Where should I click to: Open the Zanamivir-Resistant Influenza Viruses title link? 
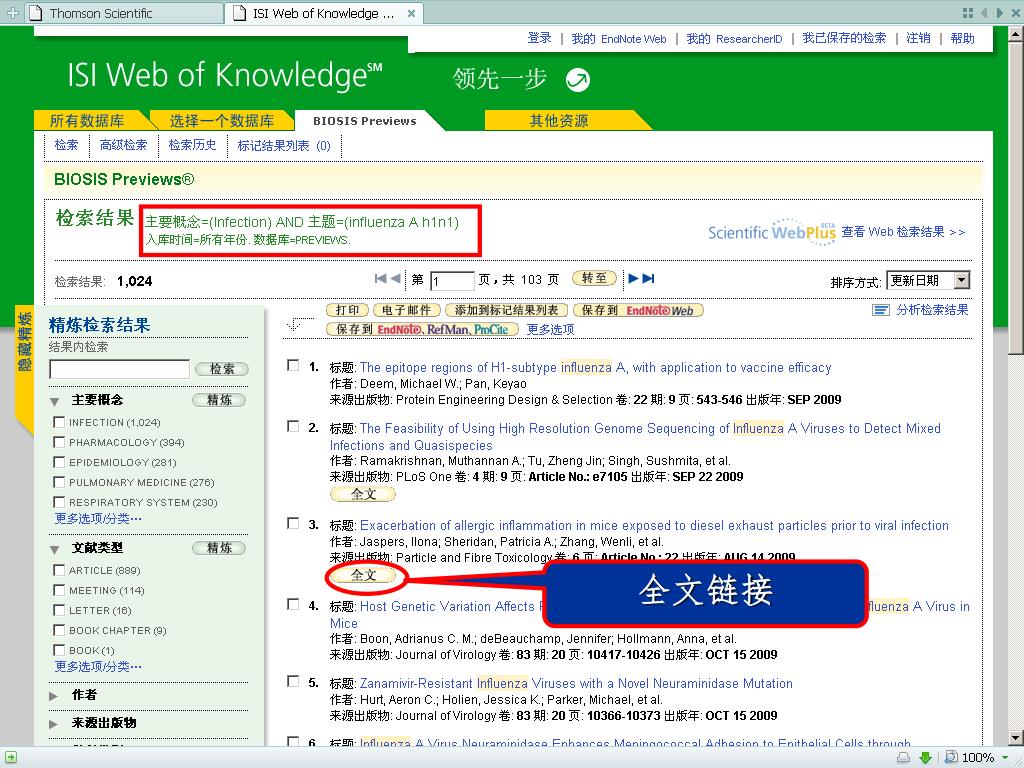576,684
